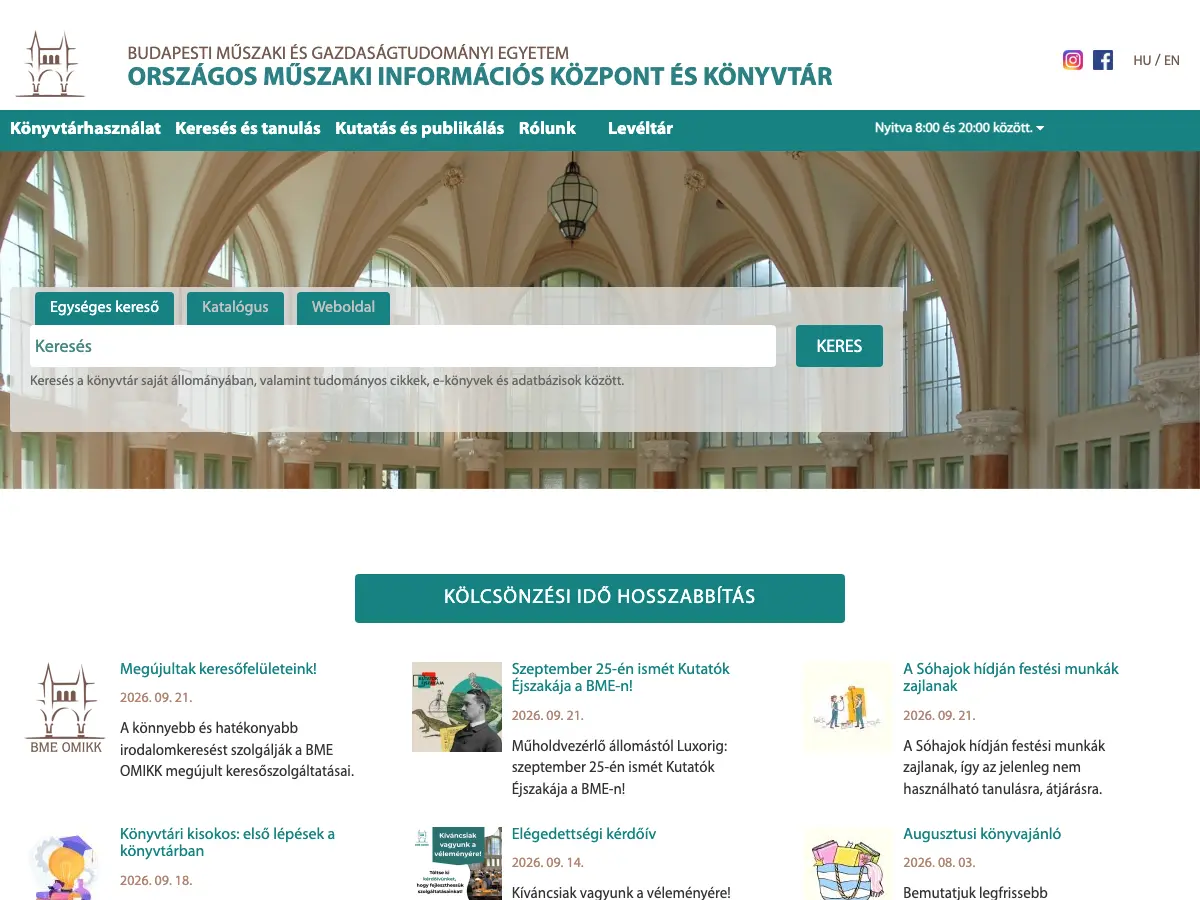Select the Weboldal search tab

(x=343, y=307)
